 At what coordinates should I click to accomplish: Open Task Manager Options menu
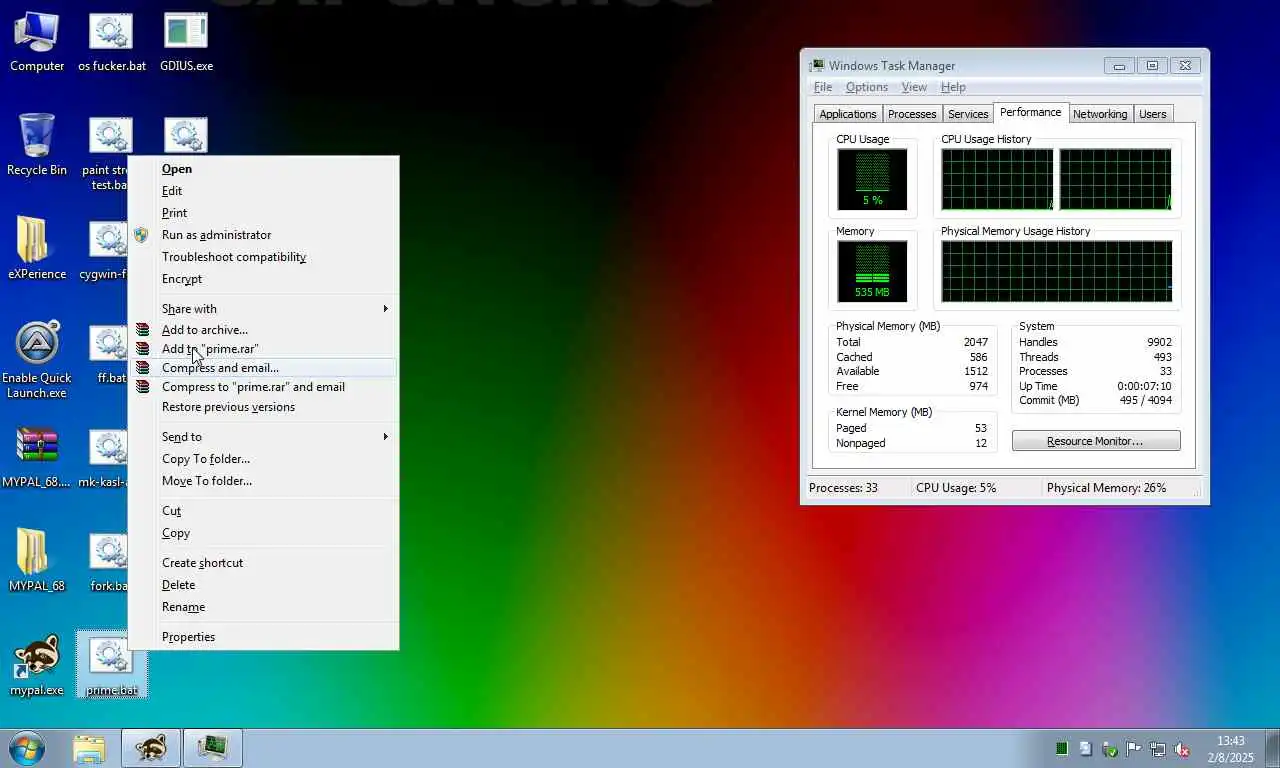point(867,88)
